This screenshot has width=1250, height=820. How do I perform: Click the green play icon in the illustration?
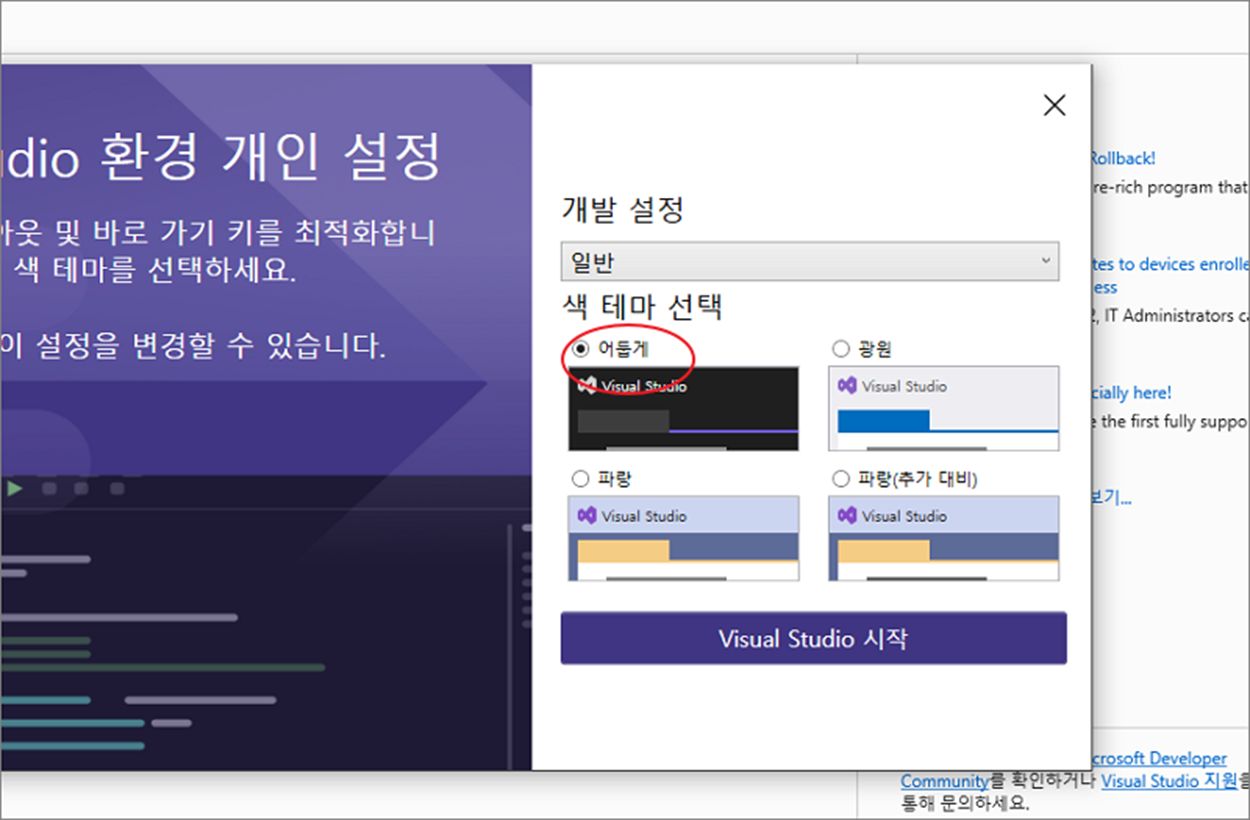(14, 488)
